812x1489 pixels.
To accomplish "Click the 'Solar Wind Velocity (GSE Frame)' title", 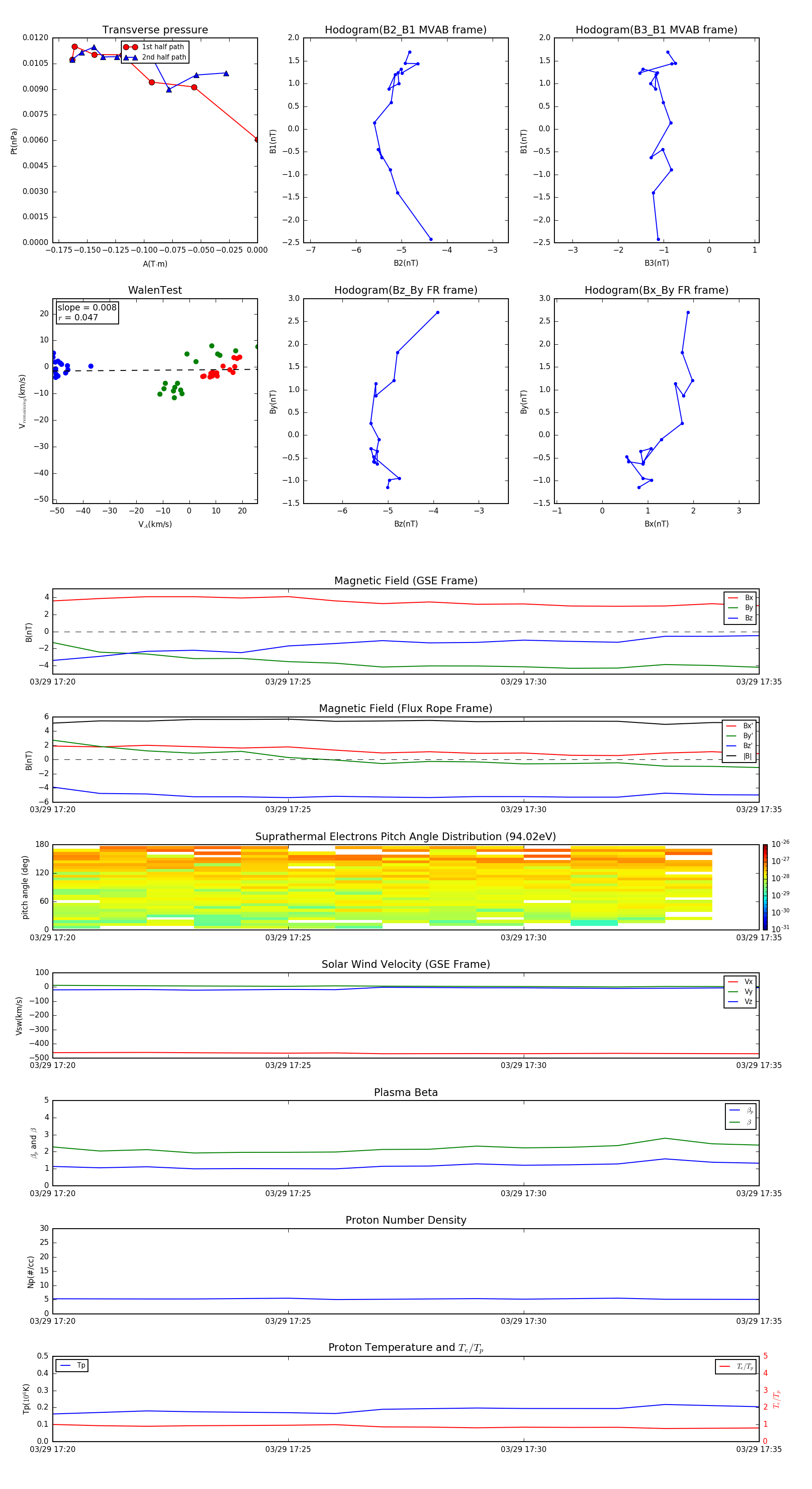I will click(406, 965).
